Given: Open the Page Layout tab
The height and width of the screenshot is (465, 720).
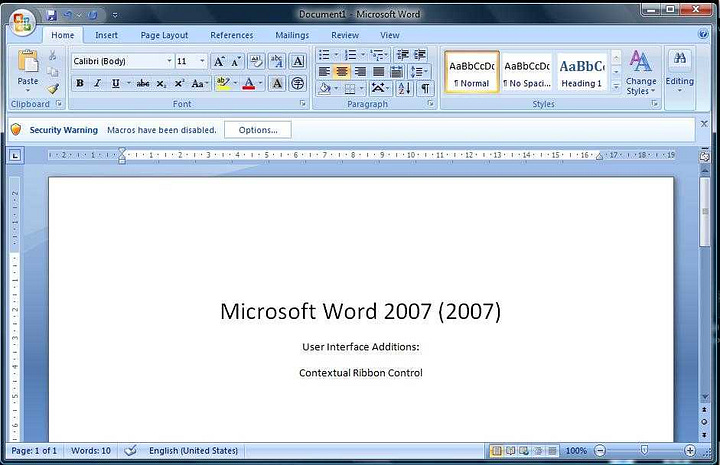Looking at the screenshot, I should (x=164, y=35).
